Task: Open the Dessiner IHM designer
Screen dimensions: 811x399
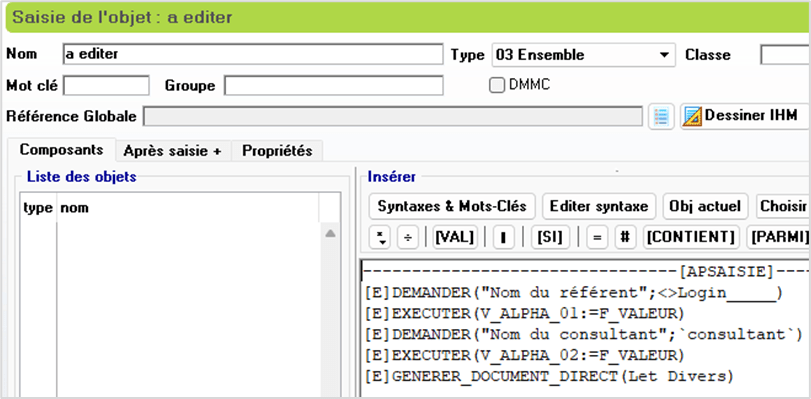Action: pyautogui.click(x=744, y=116)
